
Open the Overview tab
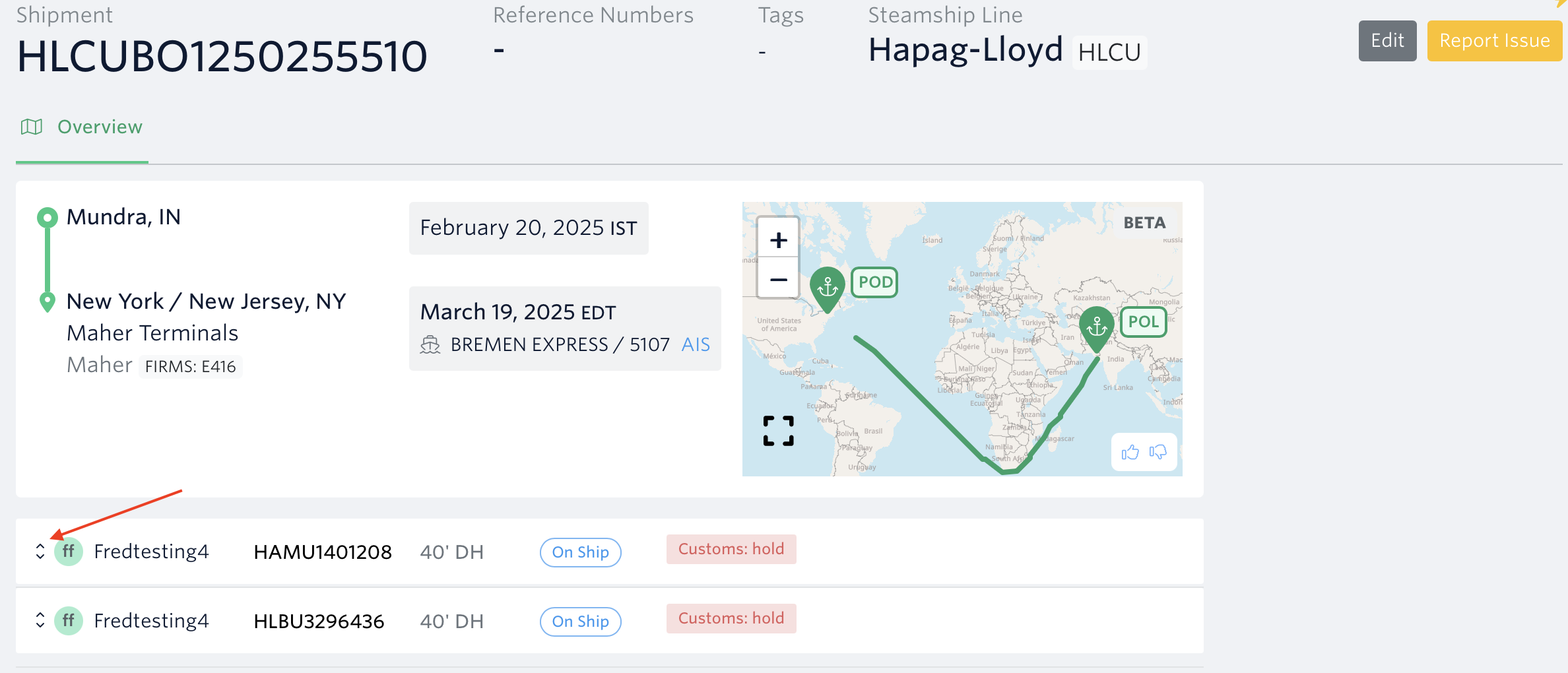tap(100, 127)
